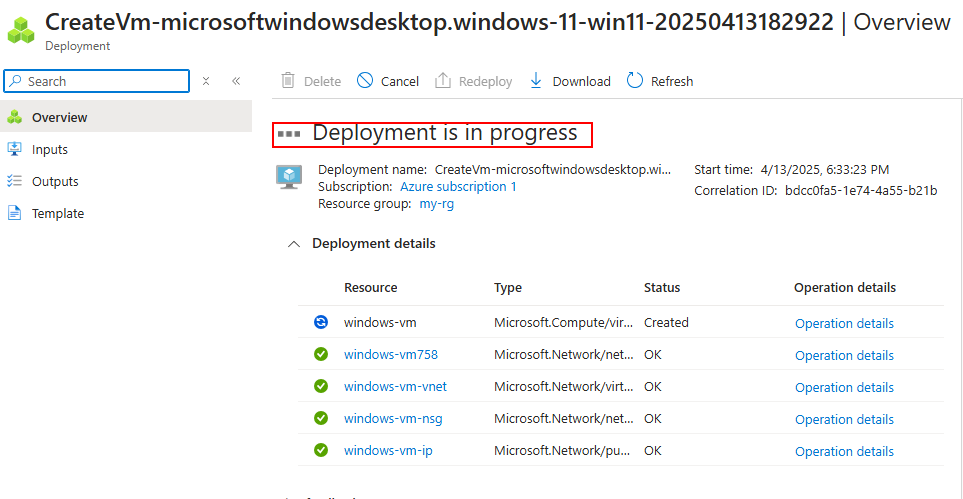Click the up-down expand arrows beside Search
This screenshot has height=499, width=963.
point(206,81)
